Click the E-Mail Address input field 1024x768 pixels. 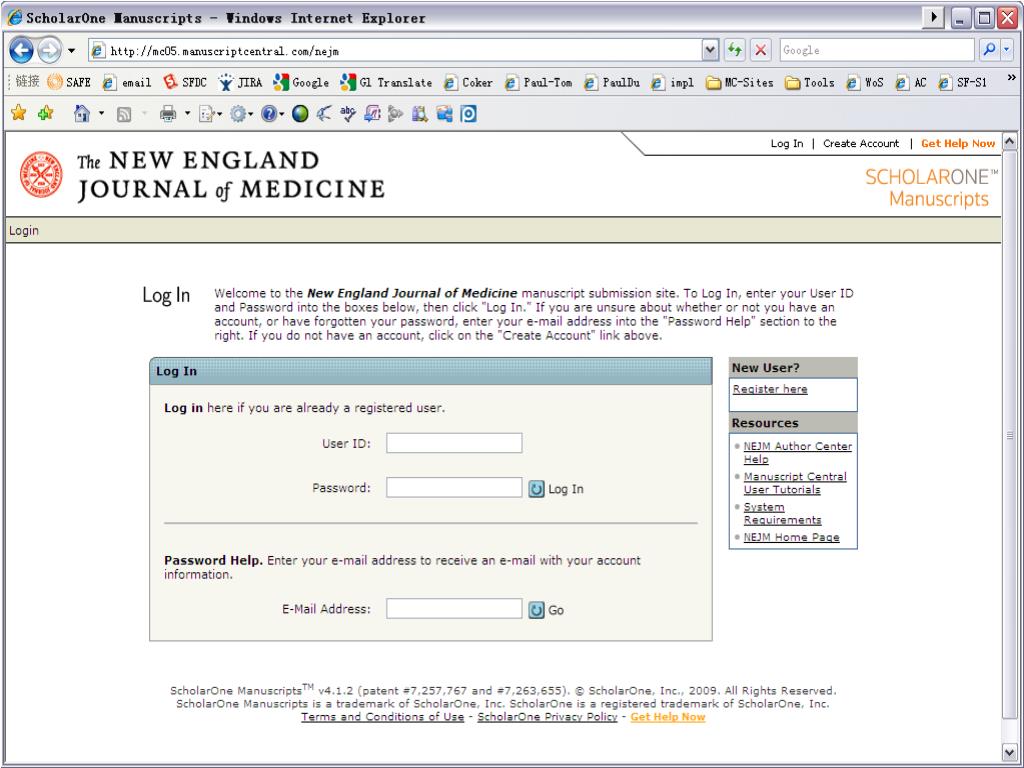click(454, 609)
